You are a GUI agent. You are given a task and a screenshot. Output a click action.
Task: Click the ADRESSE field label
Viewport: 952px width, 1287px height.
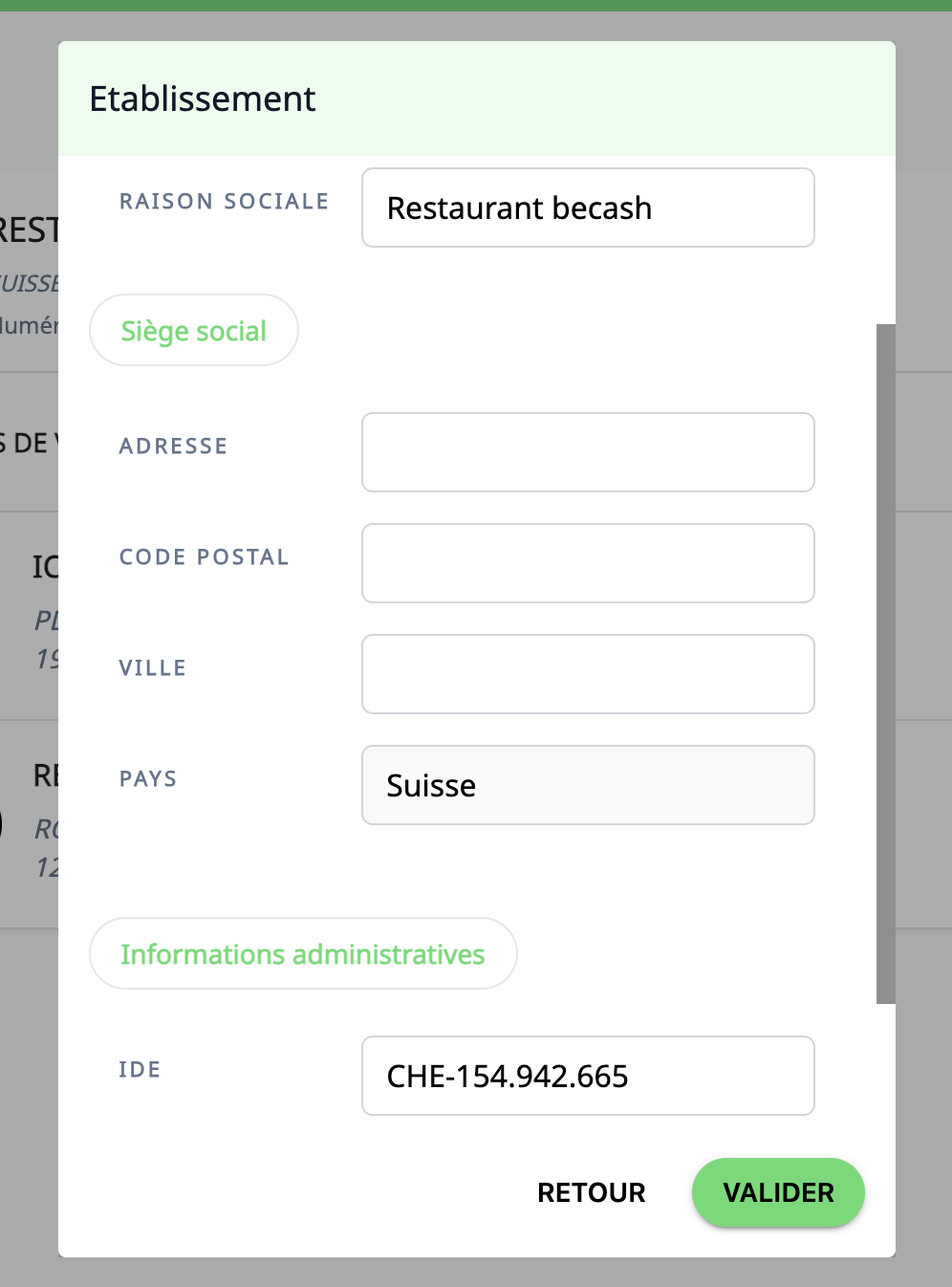click(x=173, y=447)
